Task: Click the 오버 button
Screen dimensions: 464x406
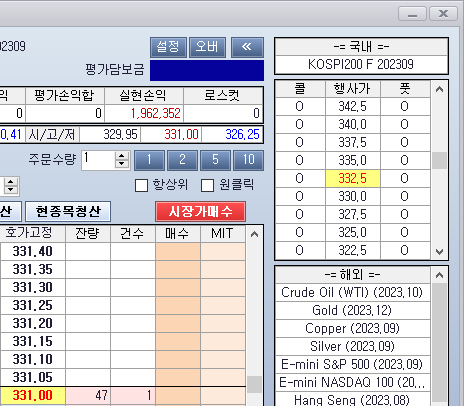Action: 207,47
